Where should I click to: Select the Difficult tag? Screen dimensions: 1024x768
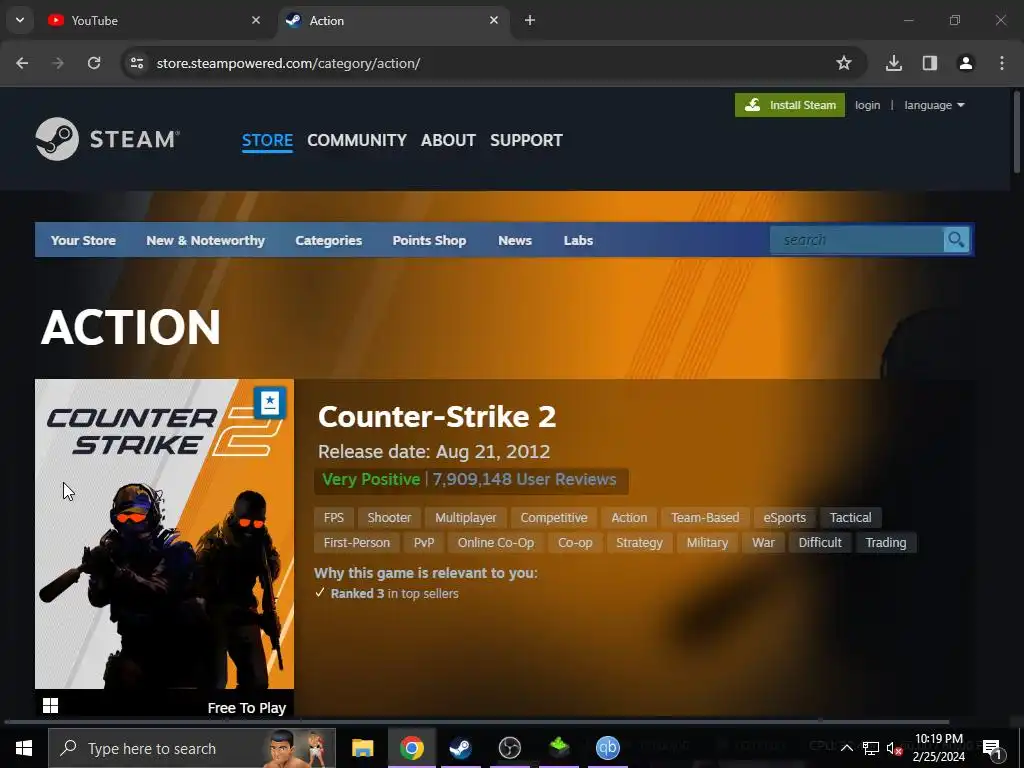pyautogui.click(x=820, y=543)
